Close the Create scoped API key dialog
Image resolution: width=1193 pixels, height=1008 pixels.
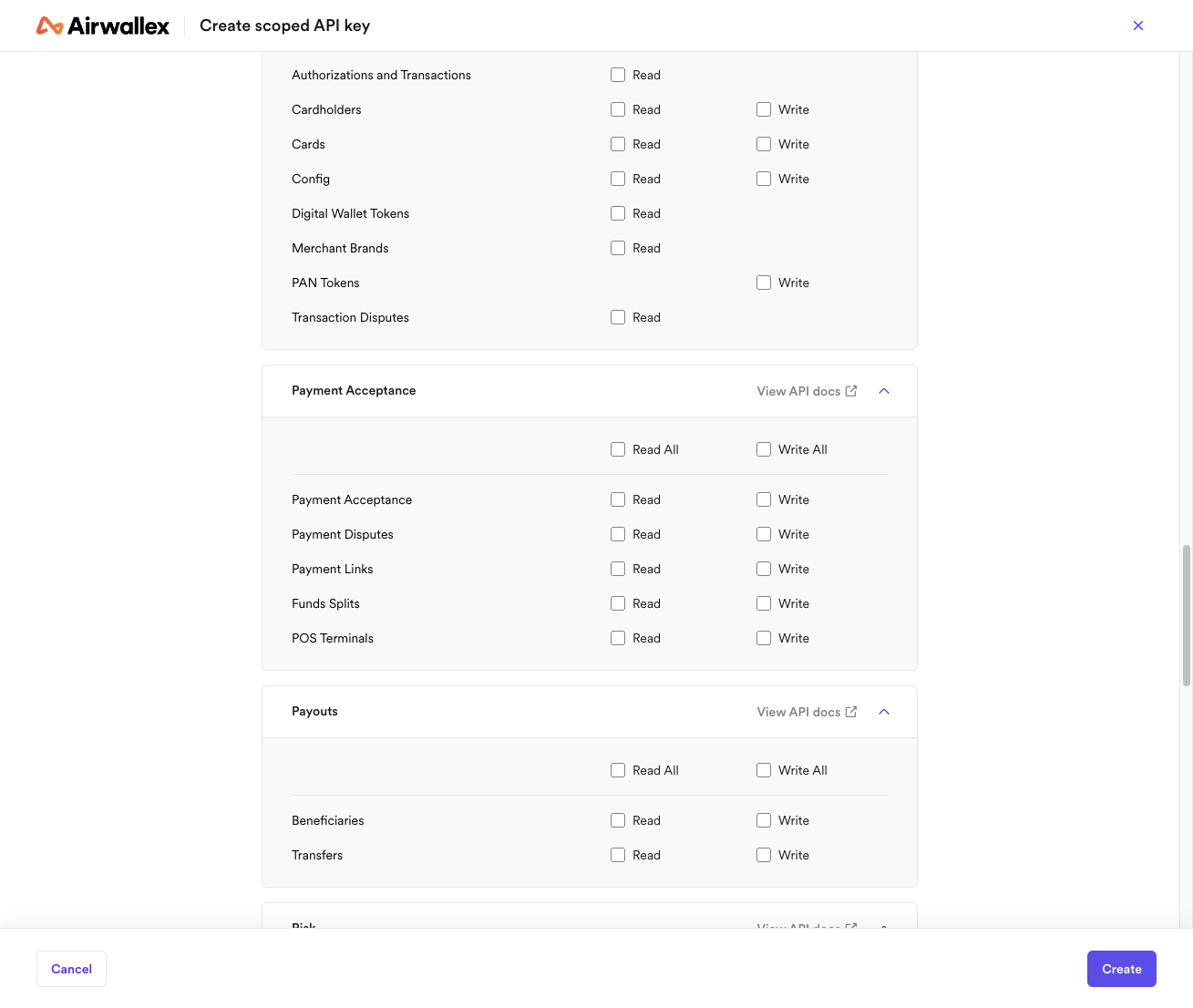click(1138, 26)
